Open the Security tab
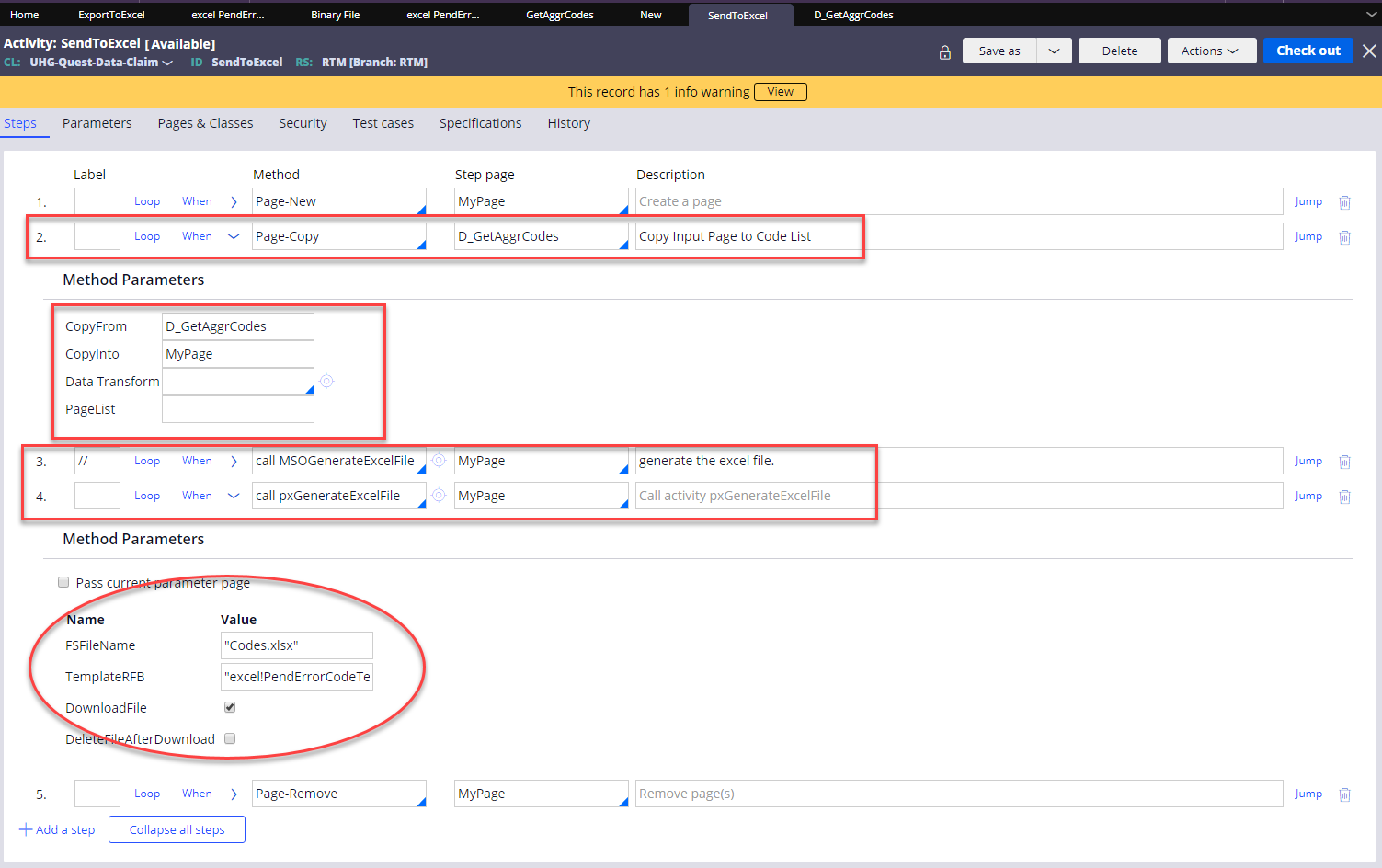 coord(303,123)
